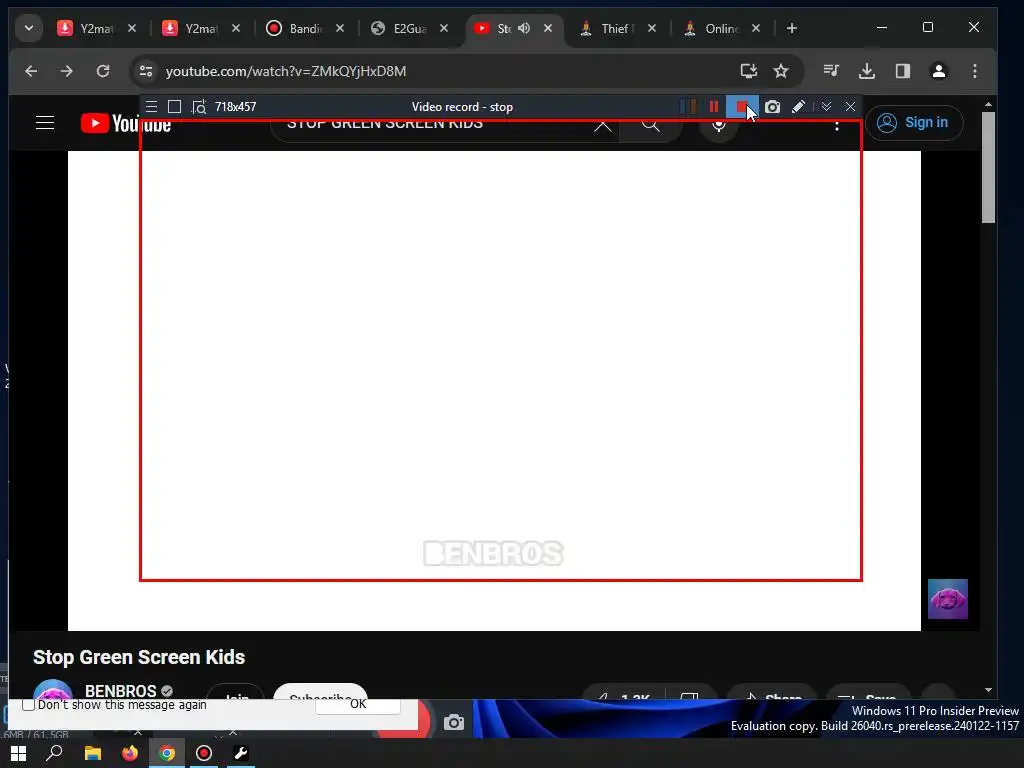Close the Bandicam recording bar
The image size is (1024, 768).
coord(850,106)
